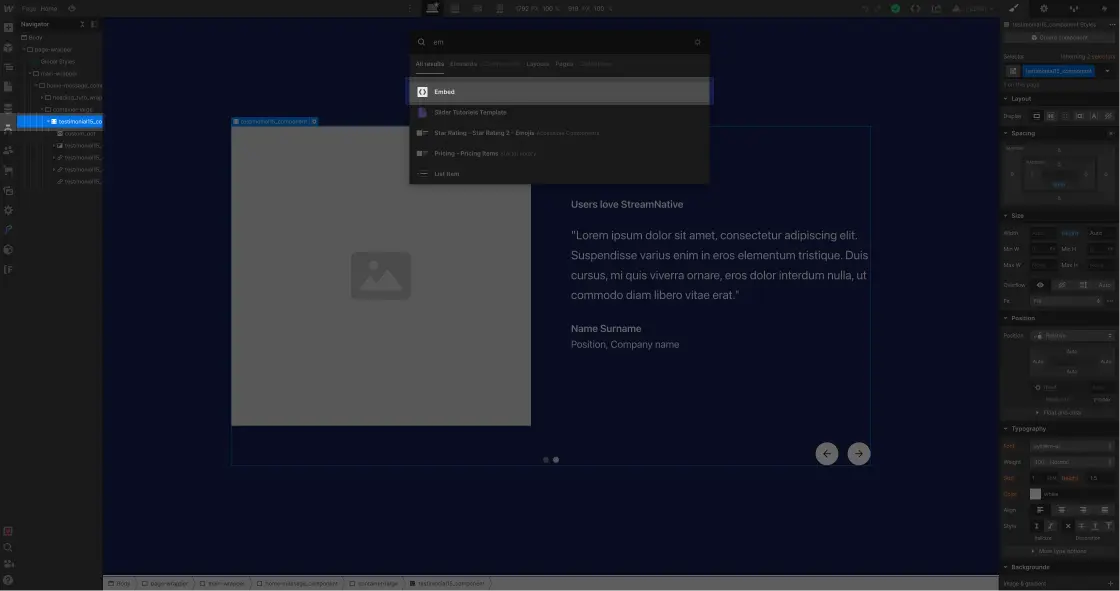Image resolution: width=1120 pixels, height=591 pixels.
Task: Collapse the Layout section
Action: (x=1006, y=99)
